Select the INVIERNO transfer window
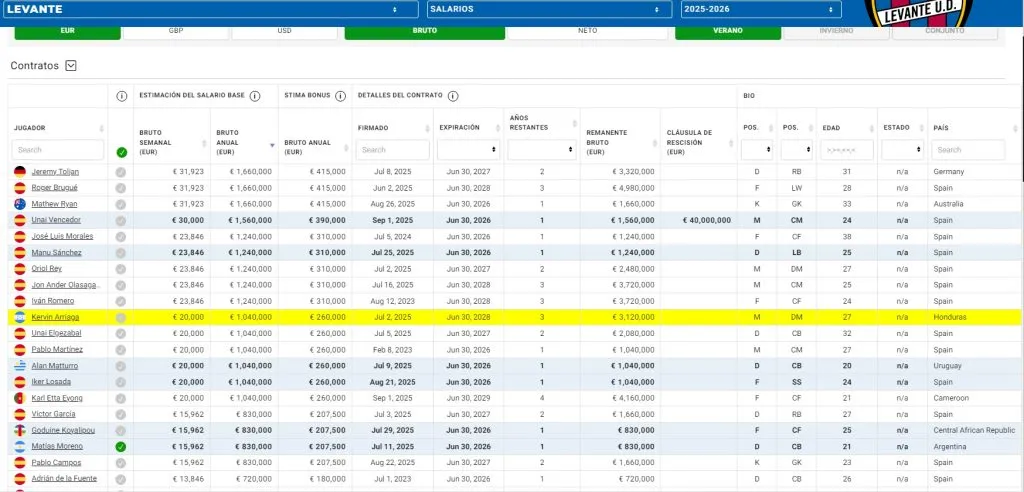 836,31
